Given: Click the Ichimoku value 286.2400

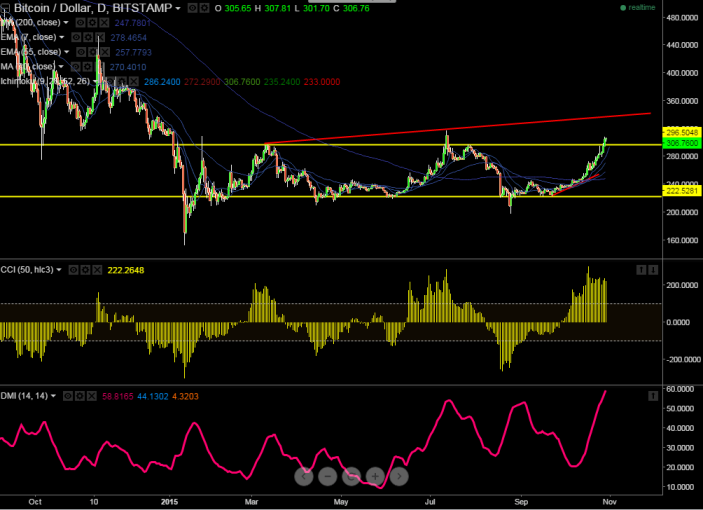Looking at the screenshot, I should [162, 82].
